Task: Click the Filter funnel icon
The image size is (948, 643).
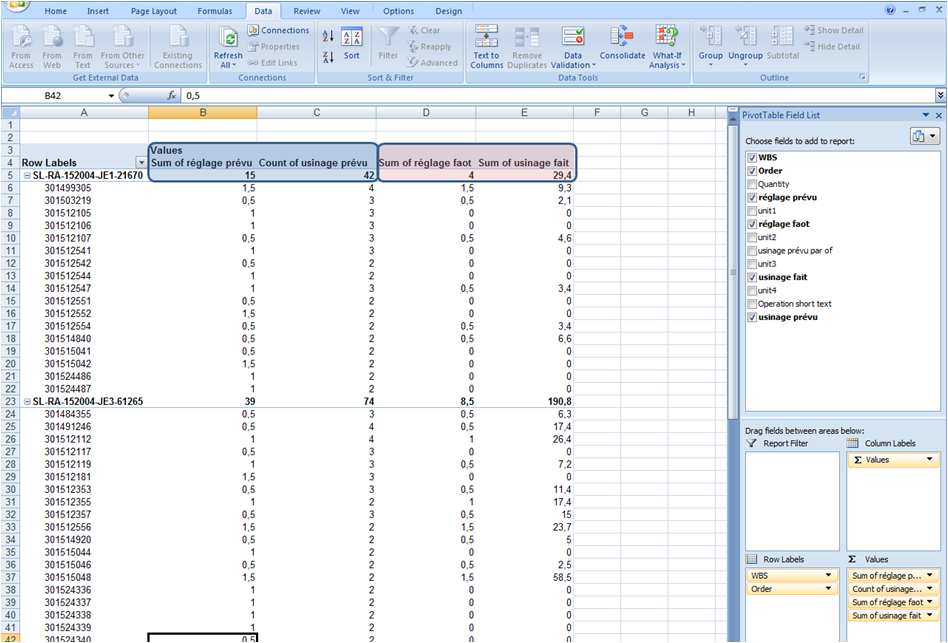Action: (x=388, y=38)
